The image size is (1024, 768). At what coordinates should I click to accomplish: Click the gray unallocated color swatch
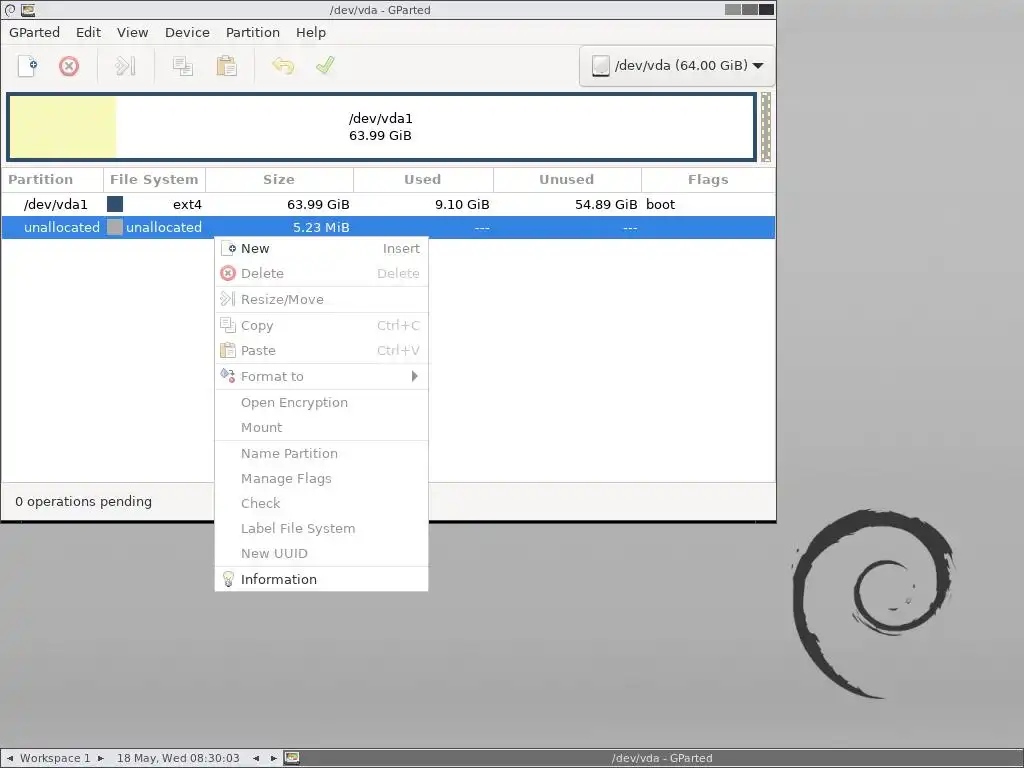point(115,227)
